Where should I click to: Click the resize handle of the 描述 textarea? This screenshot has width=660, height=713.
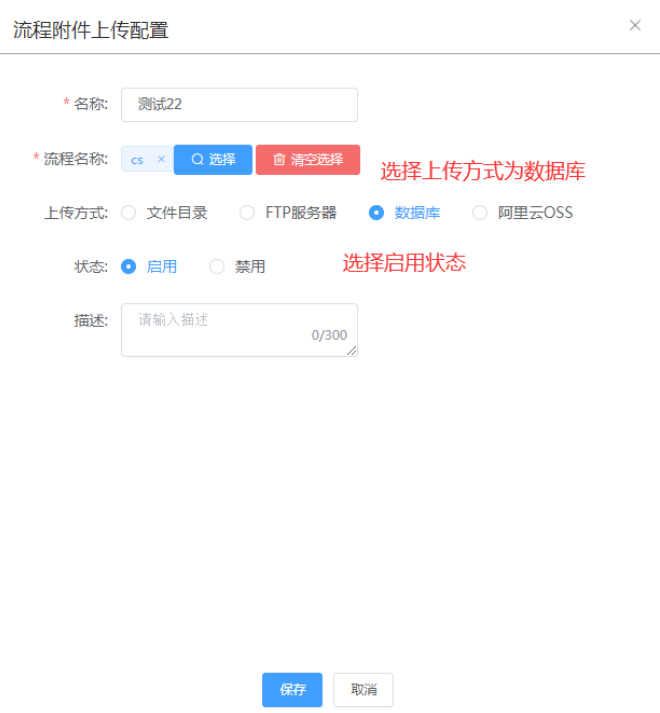pos(352,351)
